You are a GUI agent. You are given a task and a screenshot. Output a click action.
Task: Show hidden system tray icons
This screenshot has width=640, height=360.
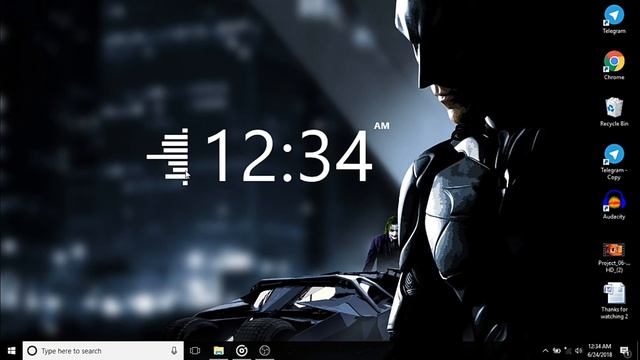point(545,351)
